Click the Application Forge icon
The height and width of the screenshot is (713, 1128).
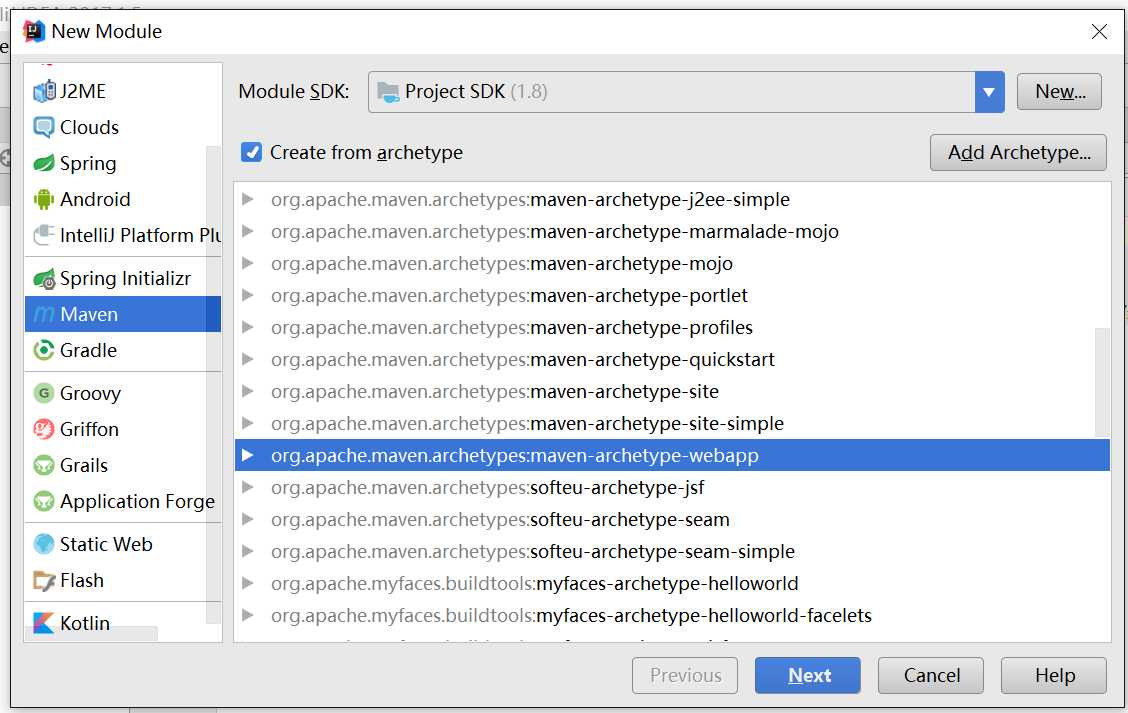point(44,501)
